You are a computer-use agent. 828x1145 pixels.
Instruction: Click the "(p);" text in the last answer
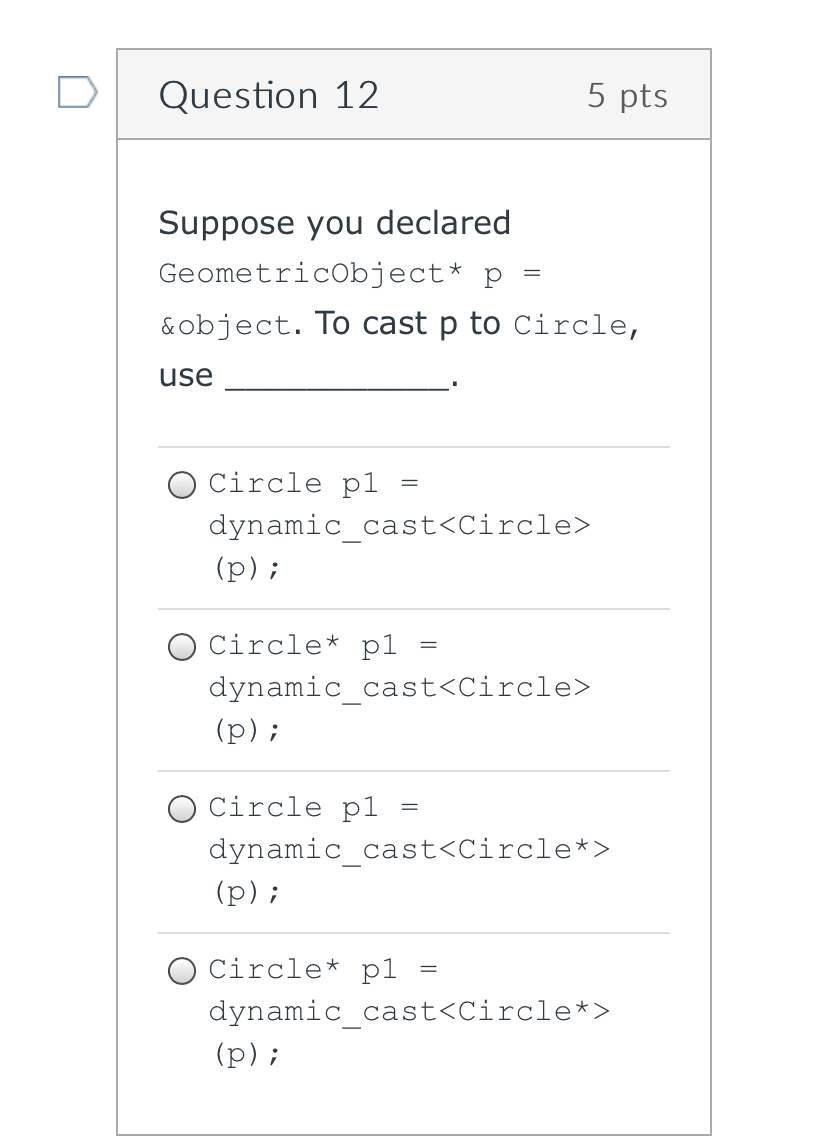(246, 1054)
